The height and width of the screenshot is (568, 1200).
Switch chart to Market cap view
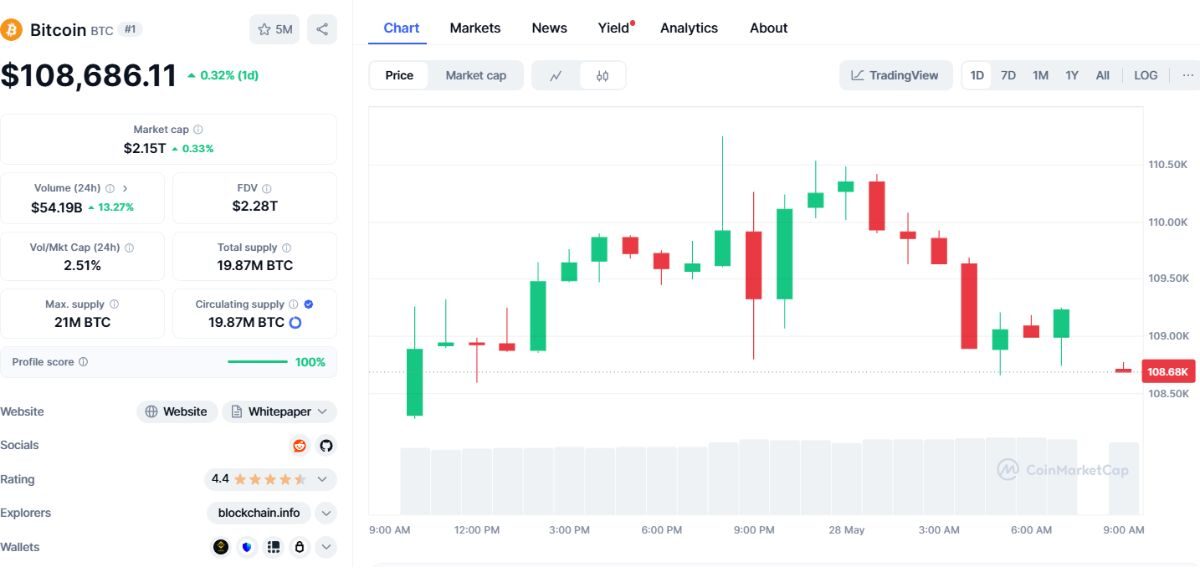pyautogui.click(x=476, y=75)
